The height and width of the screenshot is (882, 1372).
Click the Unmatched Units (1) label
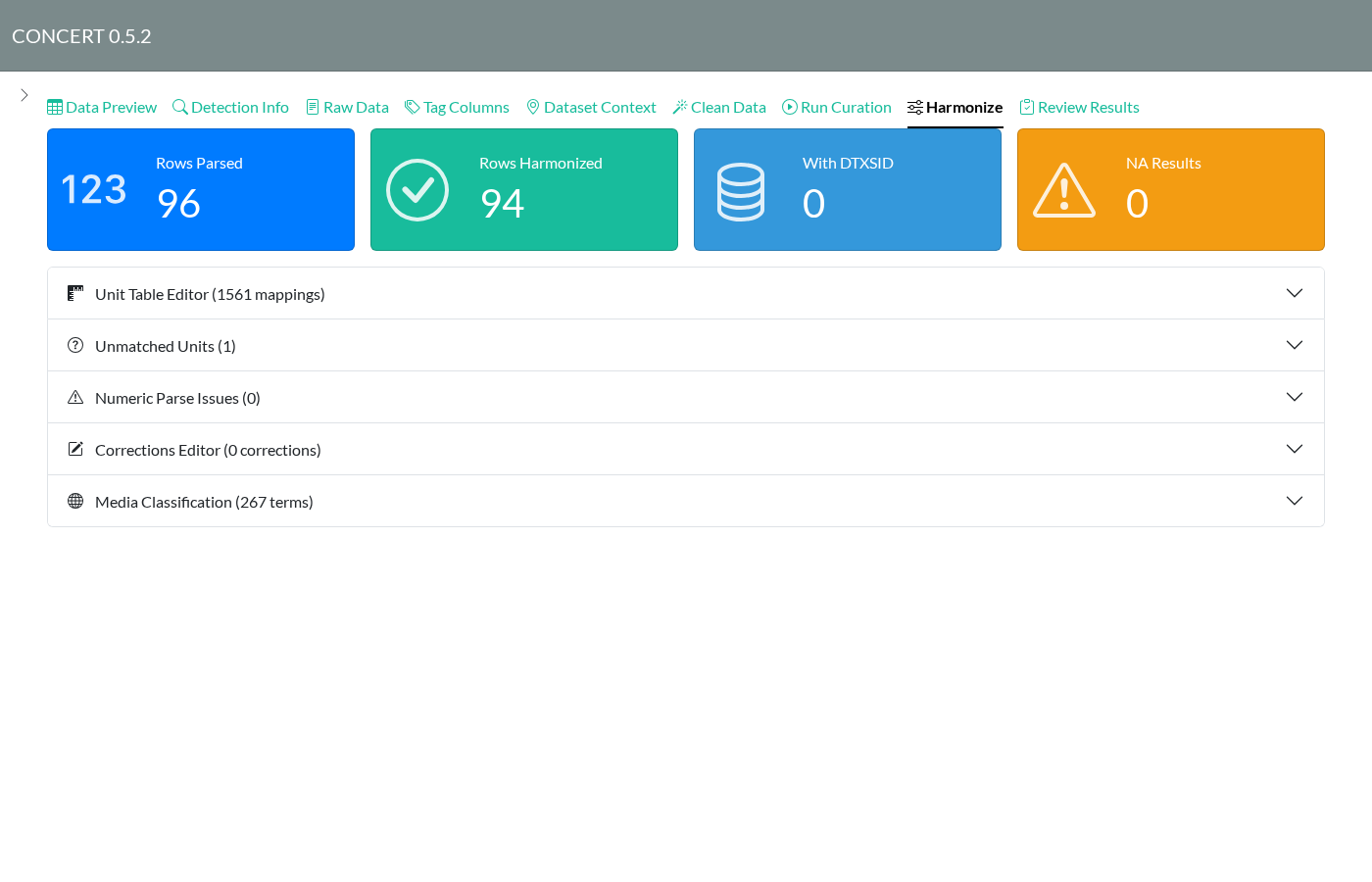pos(166,346)
